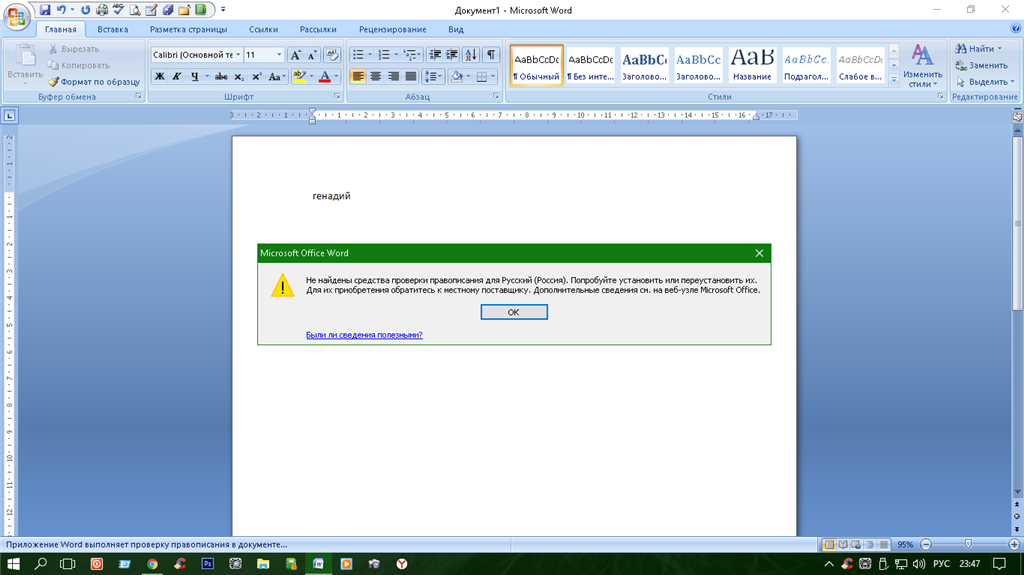The height and width of the screenshot is (575, 1024).
Task: Open the font name combo box
Action: (197, 55)
